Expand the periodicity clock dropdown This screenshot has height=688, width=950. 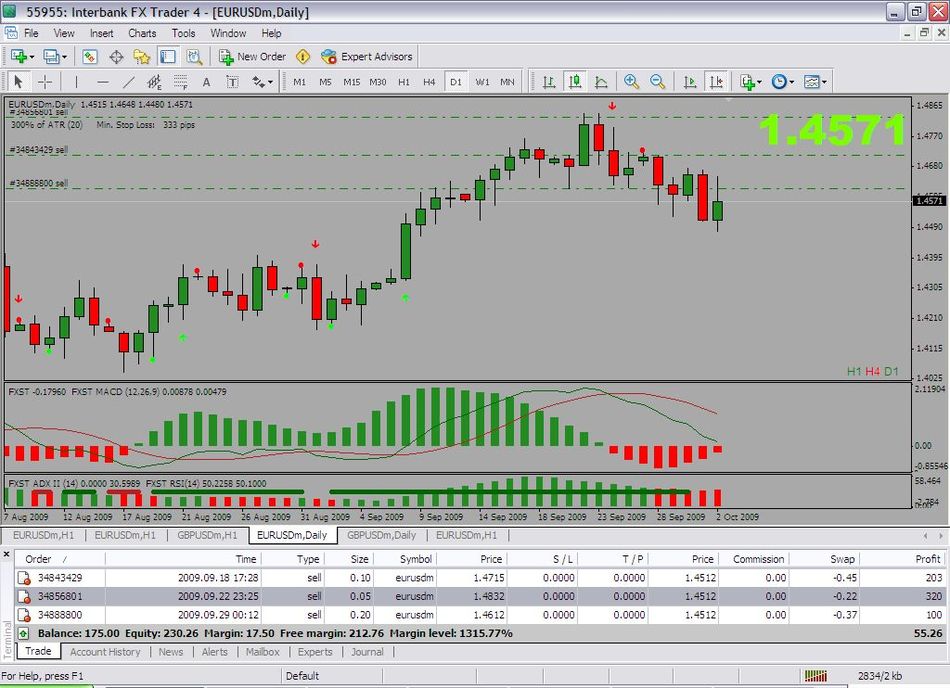pyautogui.click(x=783, y=82)
